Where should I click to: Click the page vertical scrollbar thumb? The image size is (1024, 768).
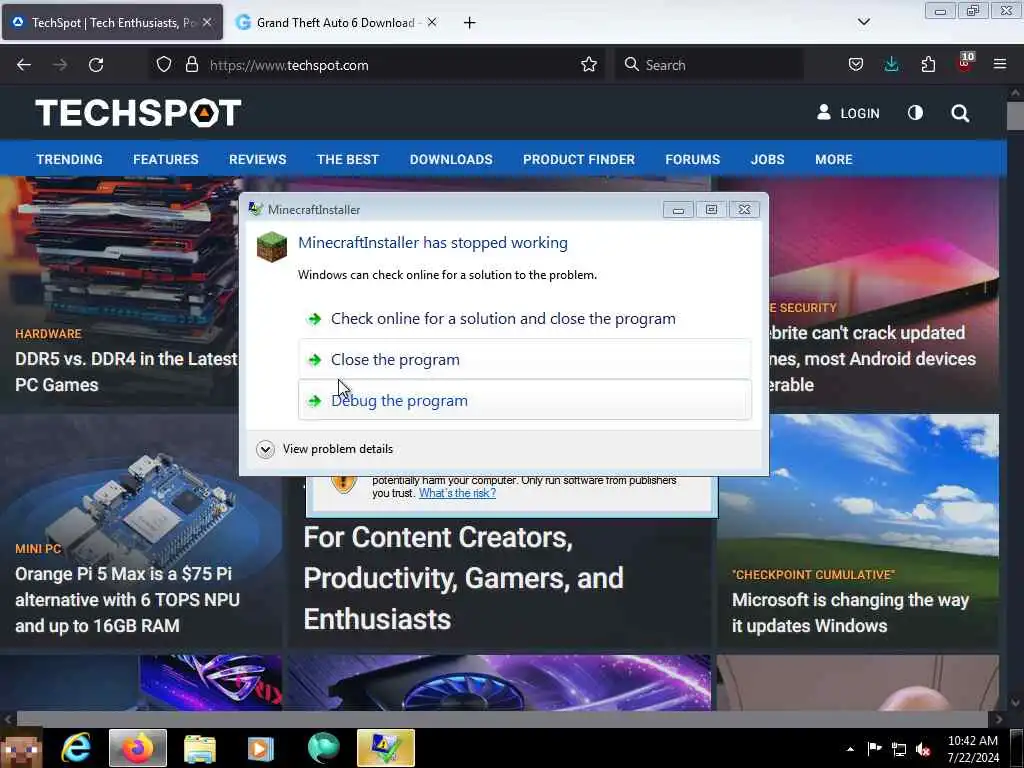1016,116
